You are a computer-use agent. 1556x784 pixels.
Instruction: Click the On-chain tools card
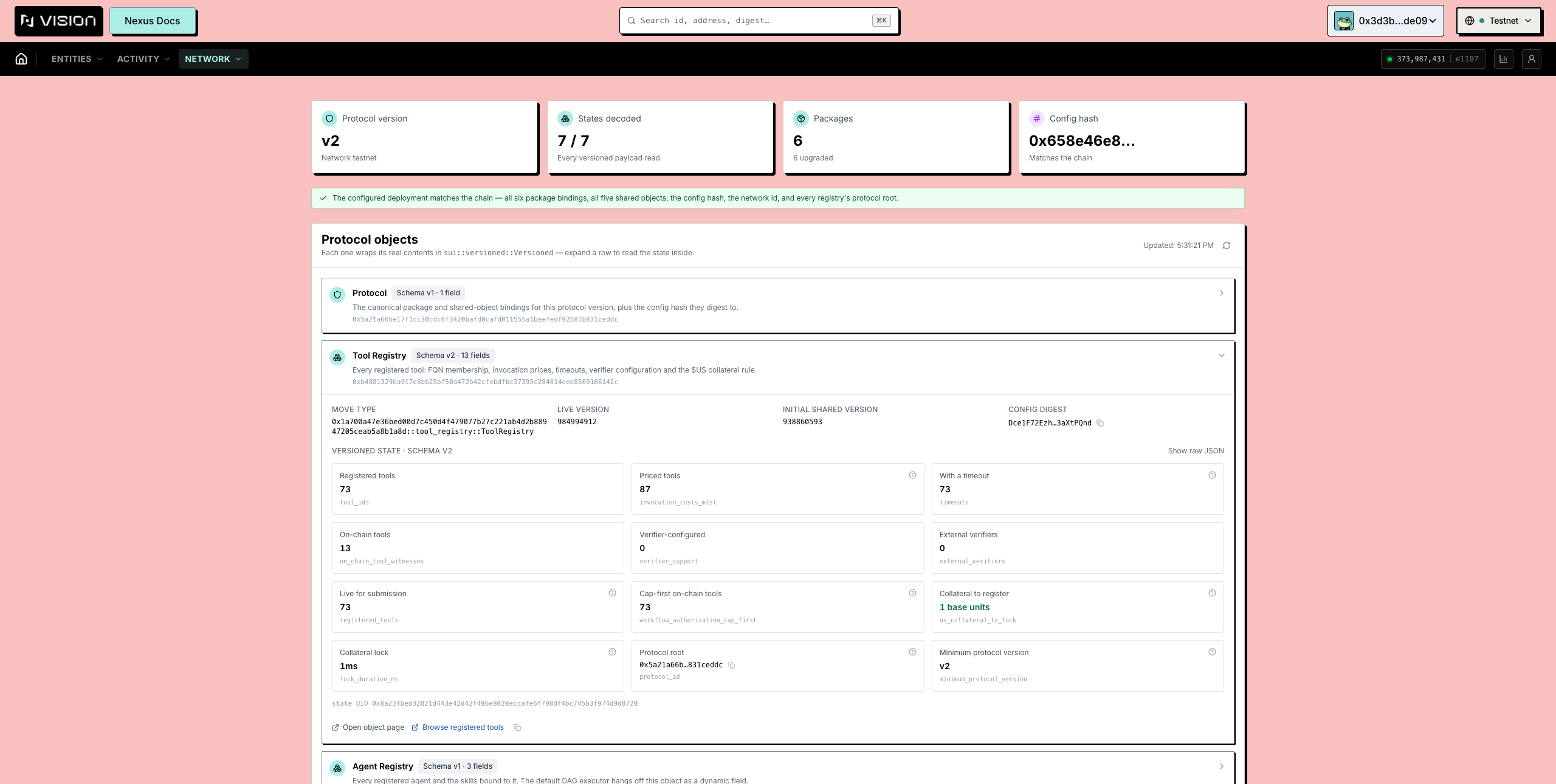click(x=478, y=548)
